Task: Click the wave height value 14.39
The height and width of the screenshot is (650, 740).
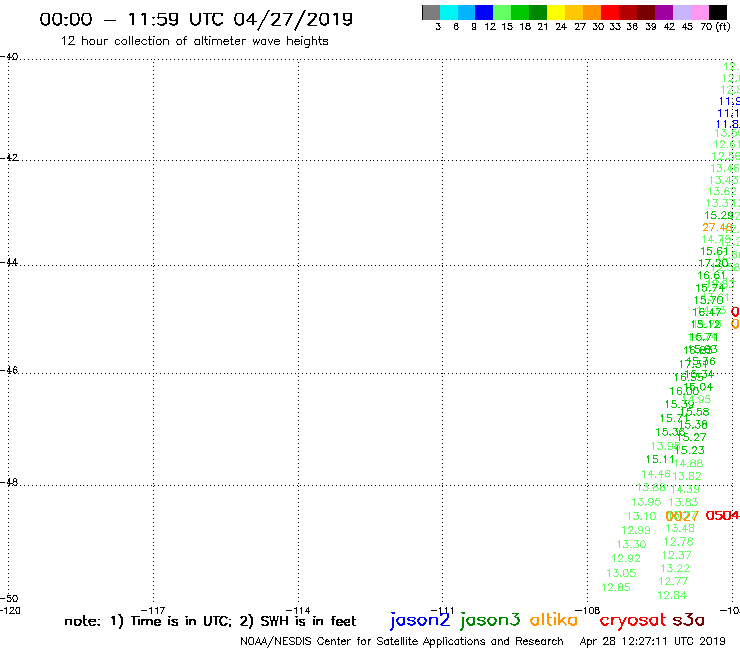Action: [685, 490]
